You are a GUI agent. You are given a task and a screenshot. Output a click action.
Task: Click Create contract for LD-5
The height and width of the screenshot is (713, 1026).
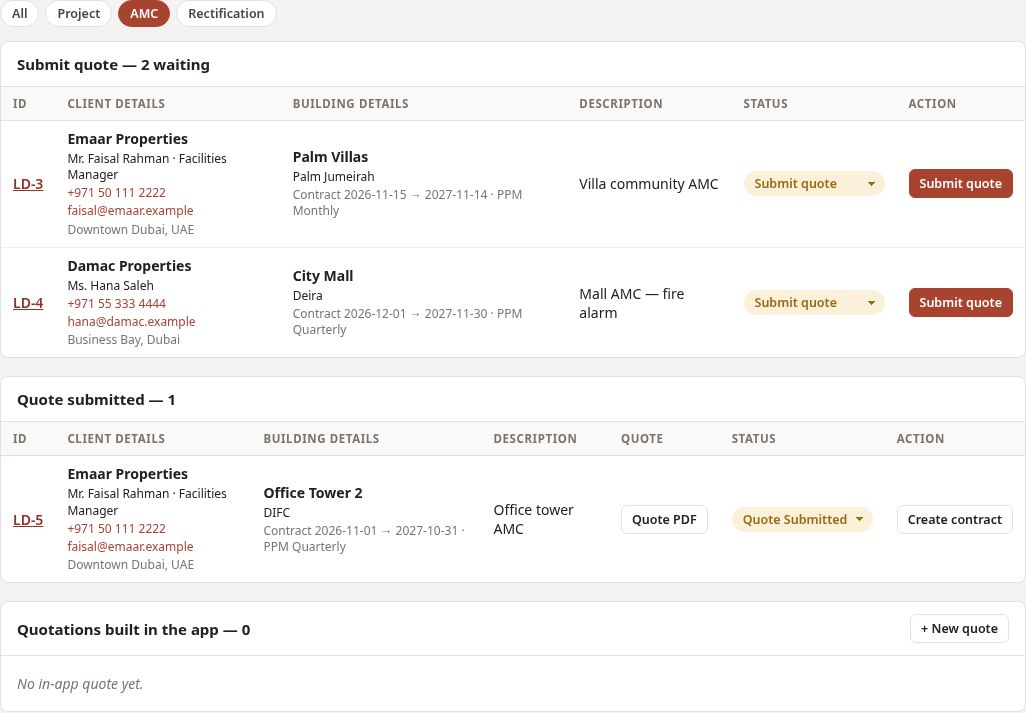(955, 519)
